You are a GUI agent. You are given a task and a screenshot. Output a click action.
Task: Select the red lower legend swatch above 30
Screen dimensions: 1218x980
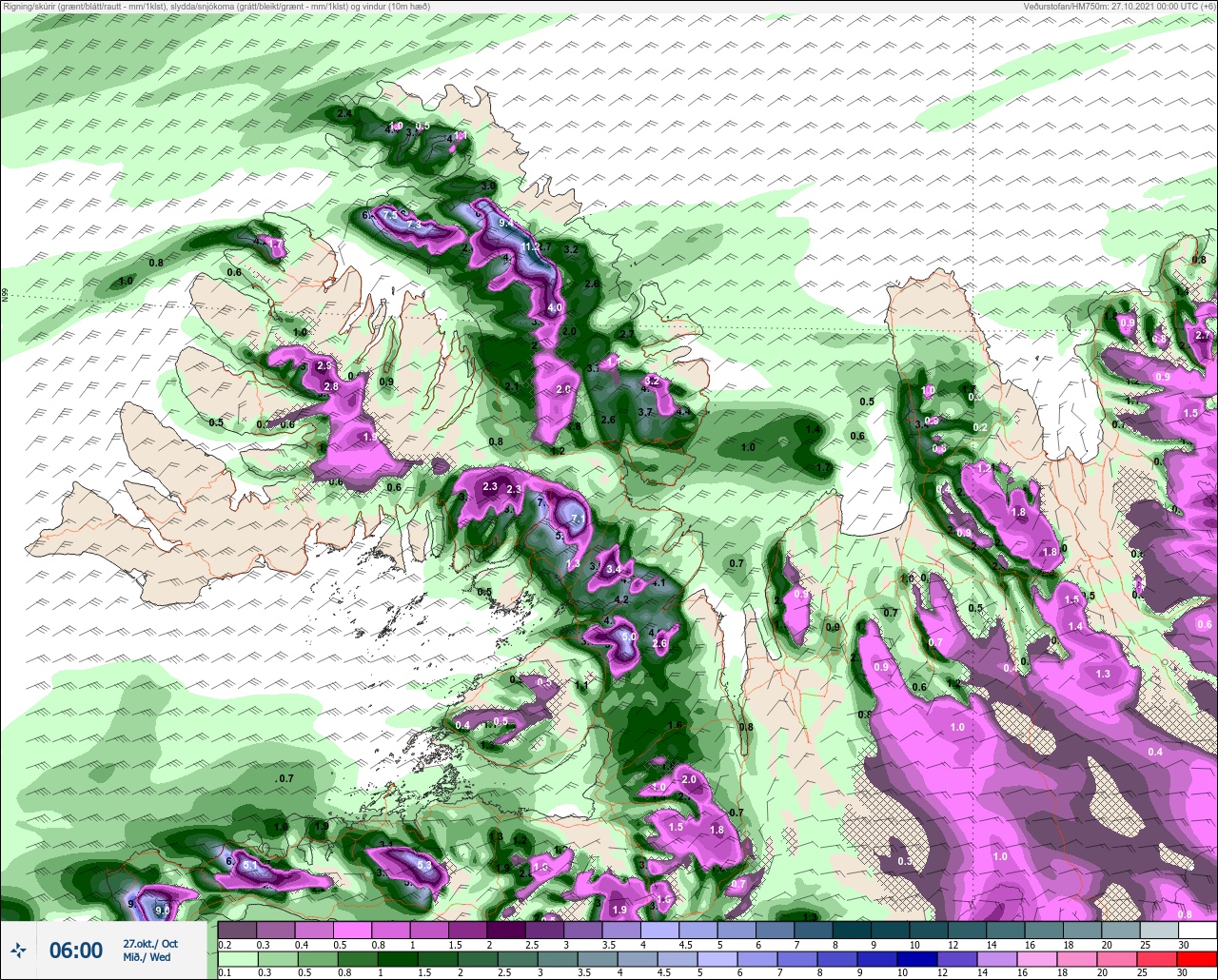click(1197, 958)
